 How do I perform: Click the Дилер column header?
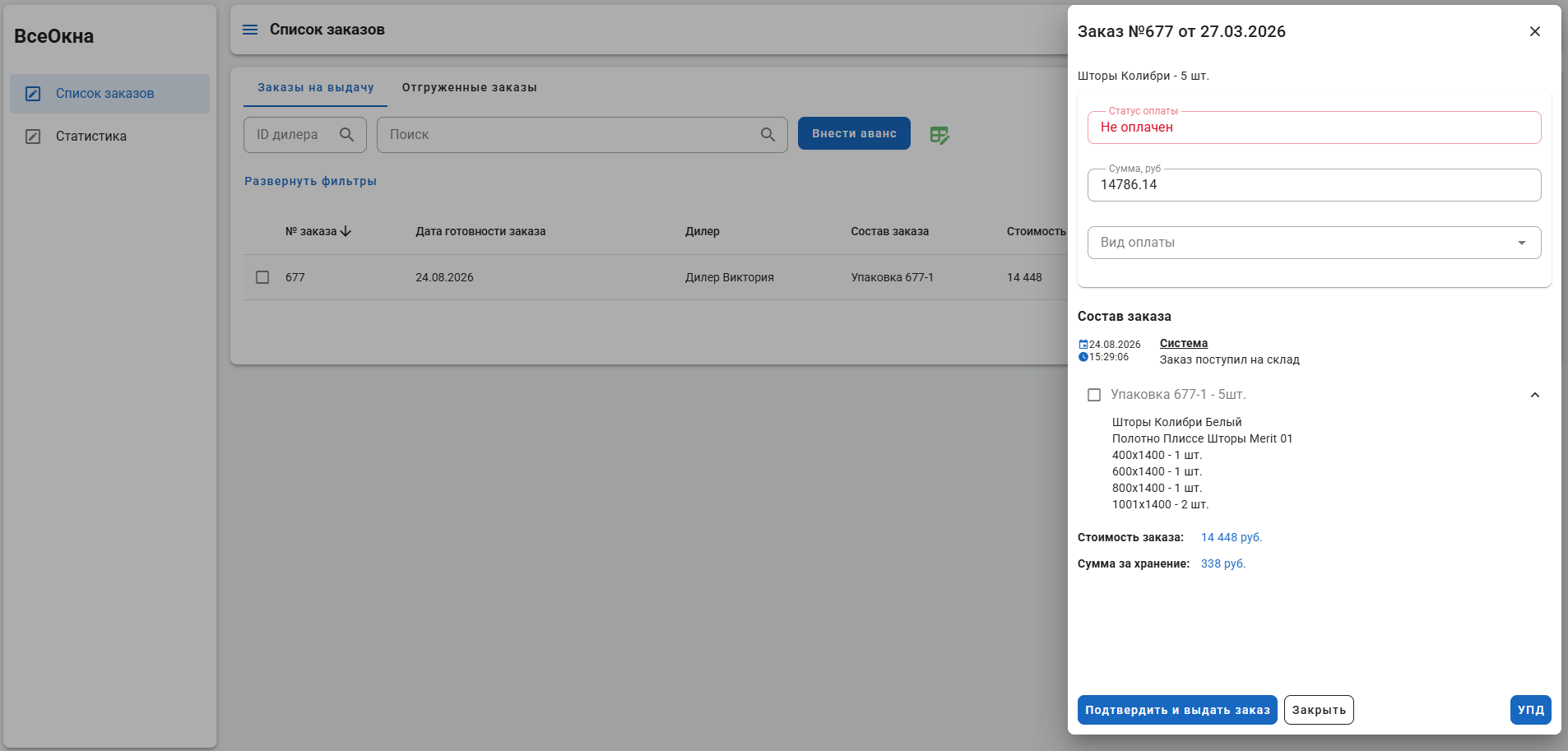click(703, 231)
